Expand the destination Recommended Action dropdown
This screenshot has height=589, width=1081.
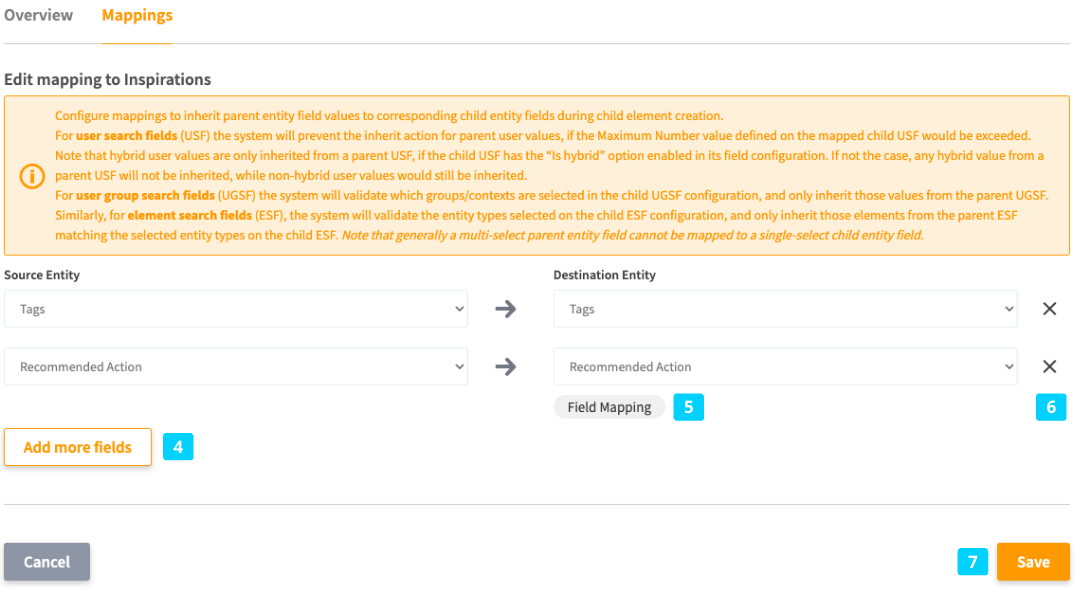pyautogui.click(x=785, y=367)
